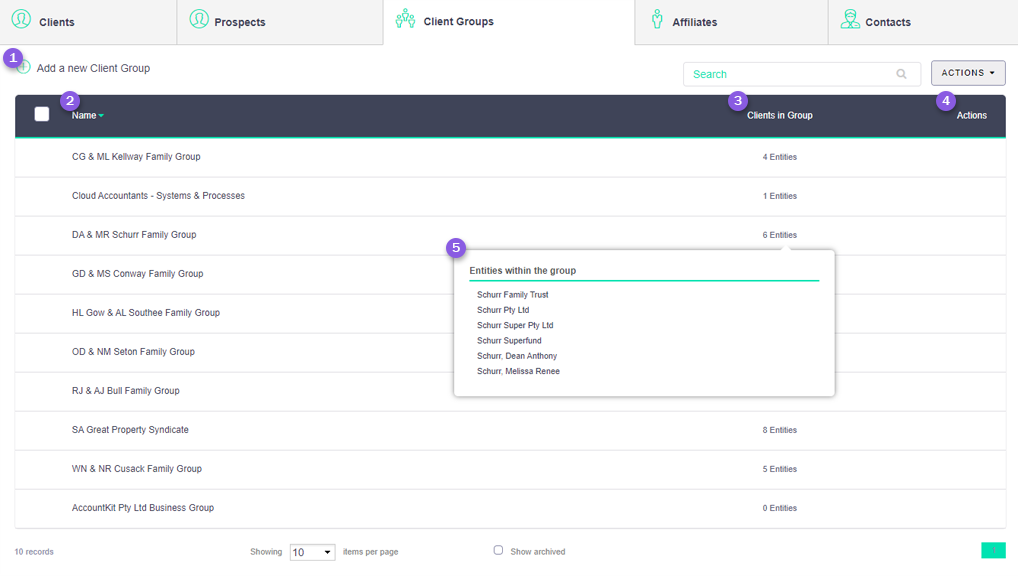The width and height of the screenshot is (1018, 576).
Task: Toggle the select-all checkbox in the table header
Action: (41, 114)
